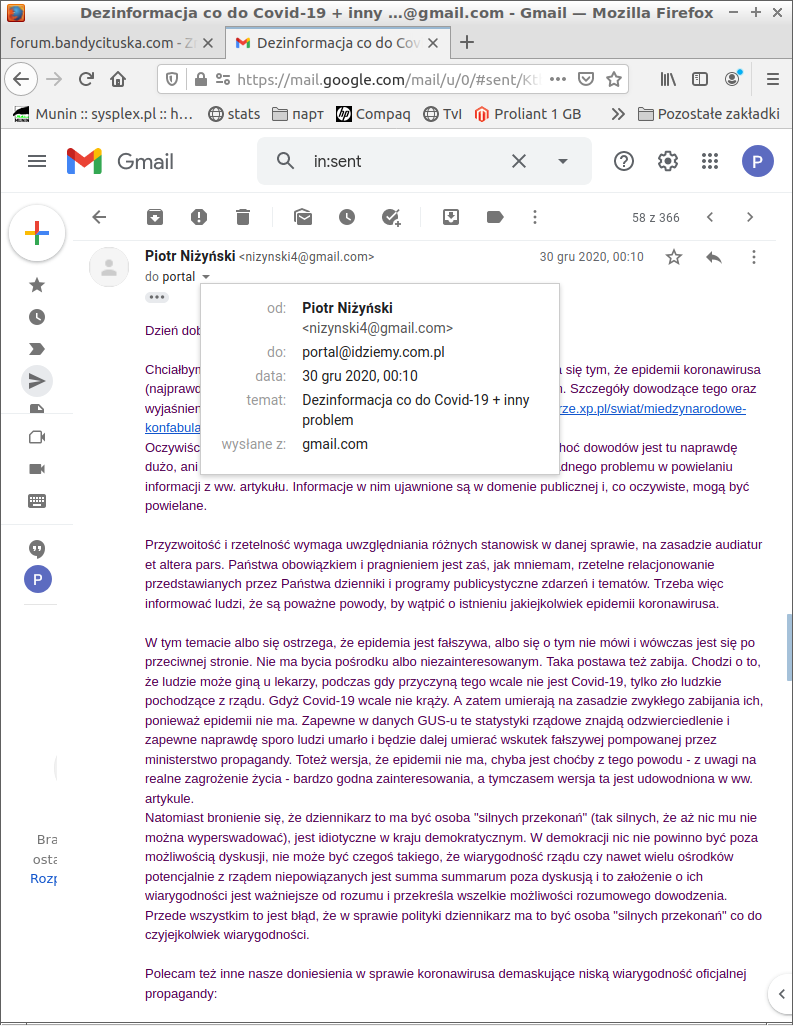
Task: Open Google account avatar P
Action: tap(758, 161)
